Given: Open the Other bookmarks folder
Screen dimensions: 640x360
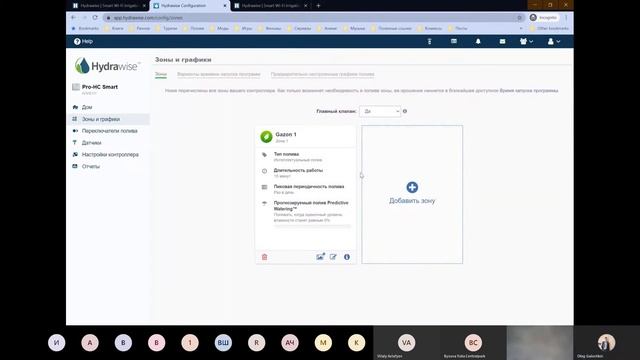Looking at the screenshot, I should pos(549,28).
